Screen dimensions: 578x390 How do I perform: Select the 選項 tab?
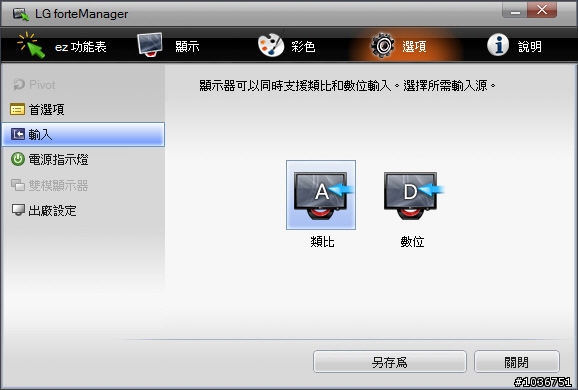point(398,46)
